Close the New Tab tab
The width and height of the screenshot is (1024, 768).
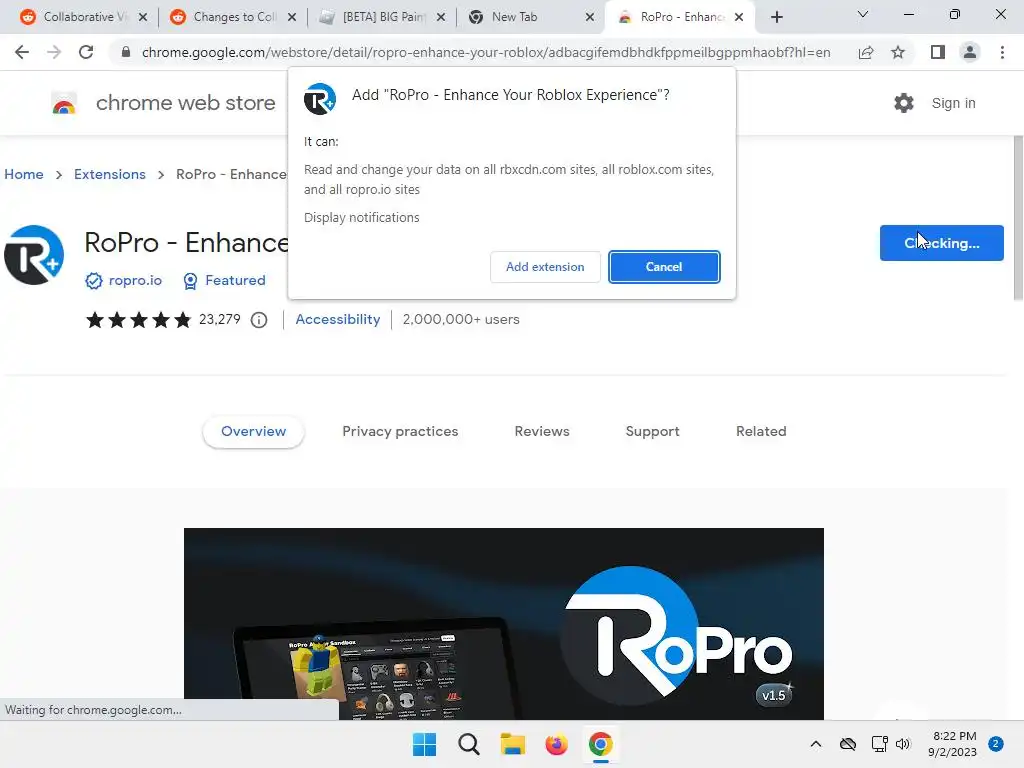click(x=590, y=17)
